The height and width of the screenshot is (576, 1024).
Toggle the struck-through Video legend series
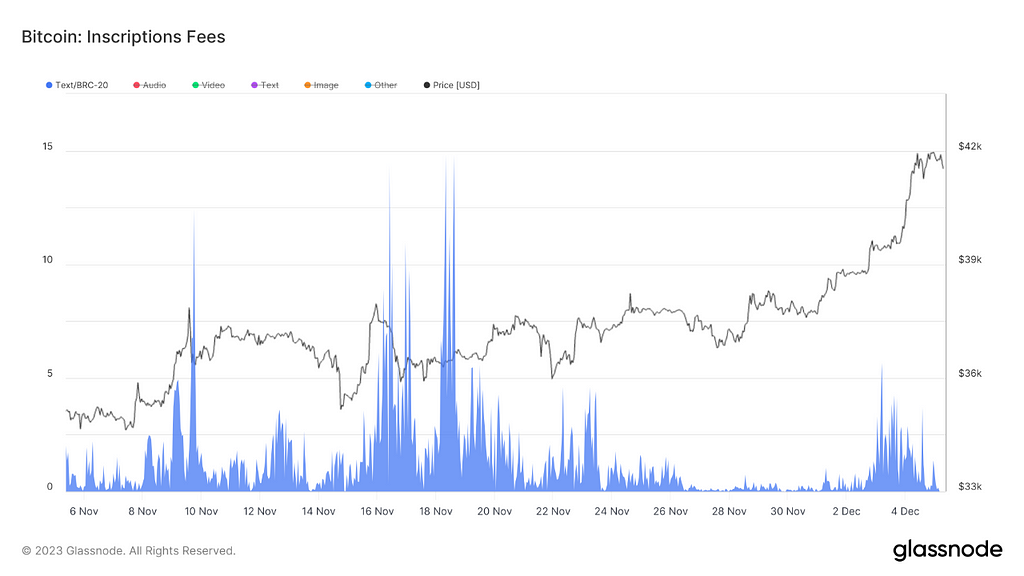[x=208, y=85]
